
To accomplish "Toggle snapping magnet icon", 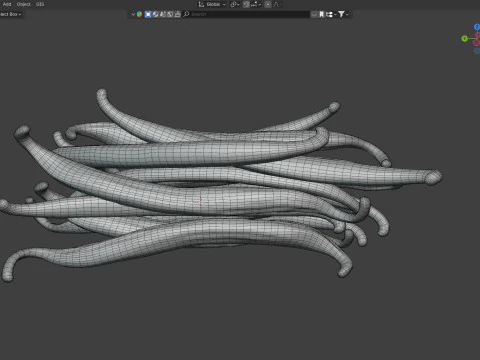I will (x=246, y=4).
